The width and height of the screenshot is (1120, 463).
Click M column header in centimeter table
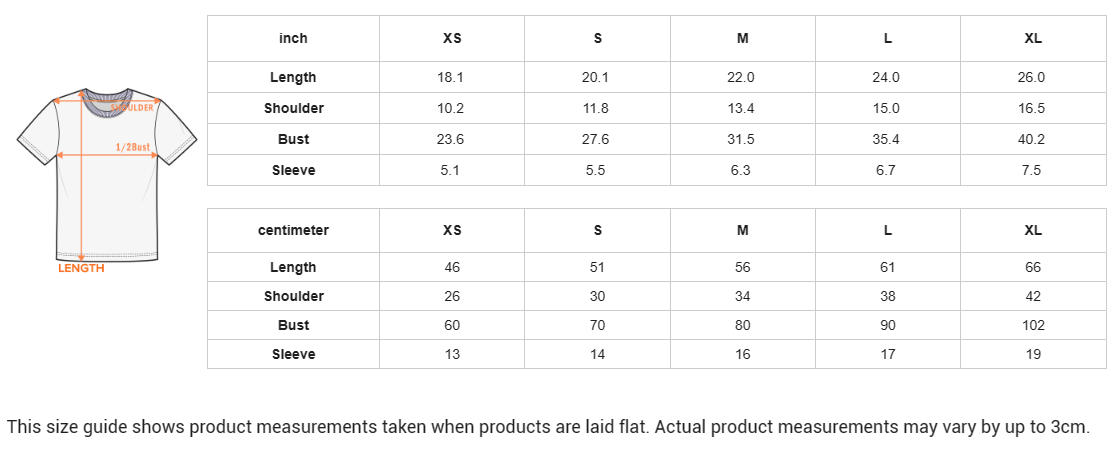point(743,230)
